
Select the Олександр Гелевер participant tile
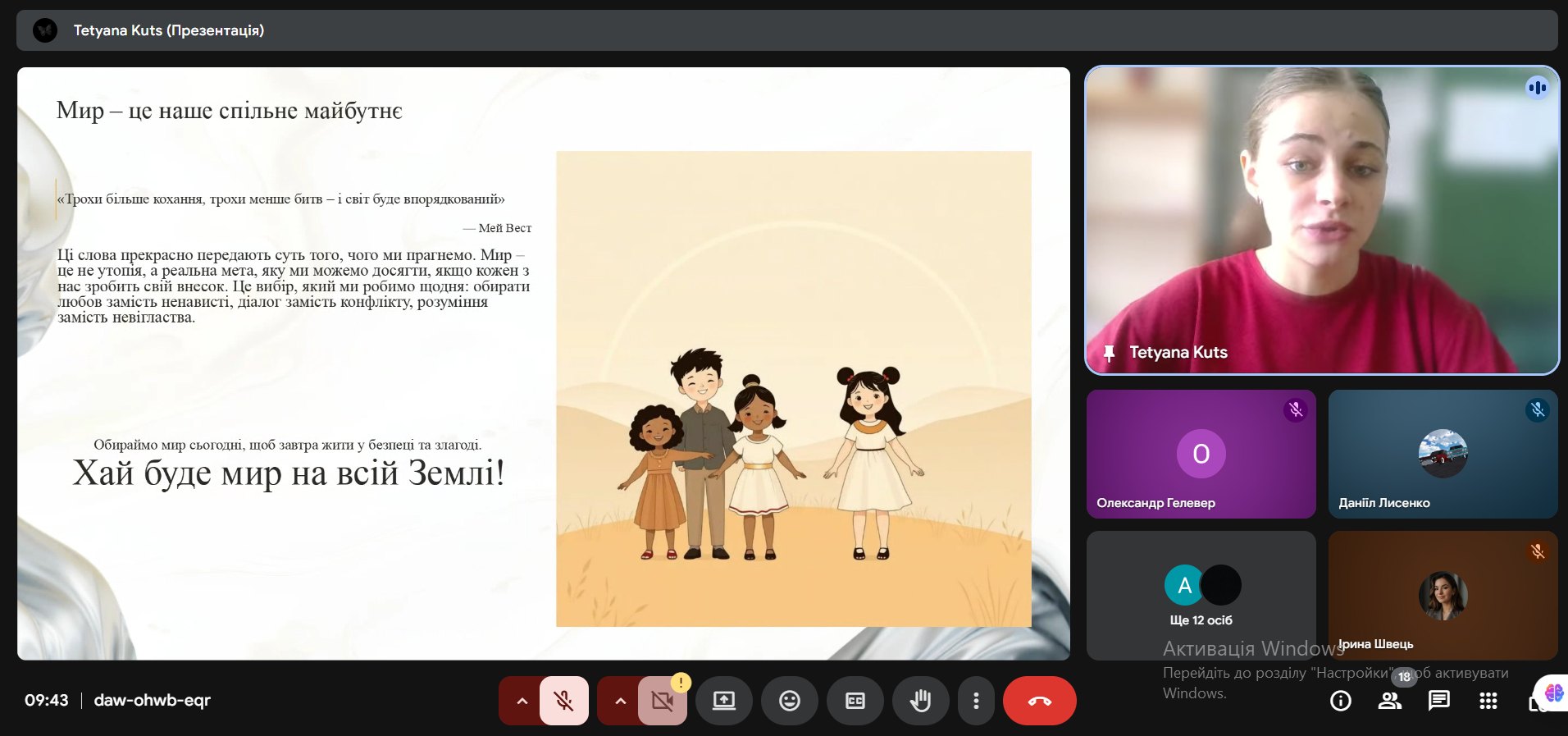click(x=1201, y=454)
